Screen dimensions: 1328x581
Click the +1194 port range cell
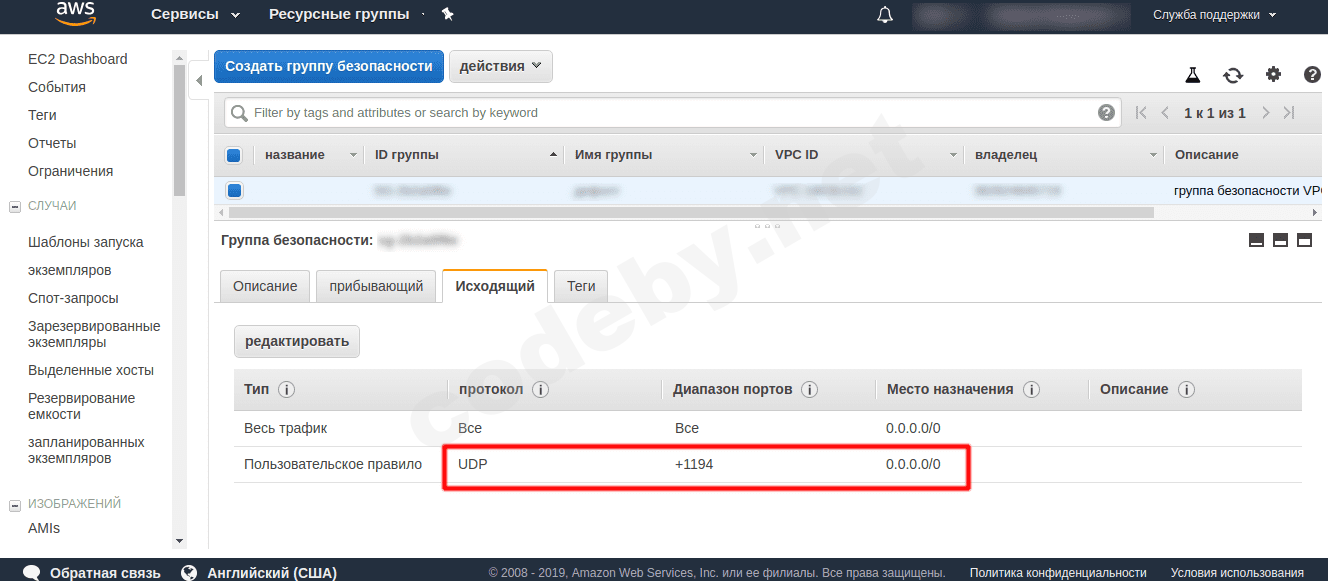(x=694, y=464)
